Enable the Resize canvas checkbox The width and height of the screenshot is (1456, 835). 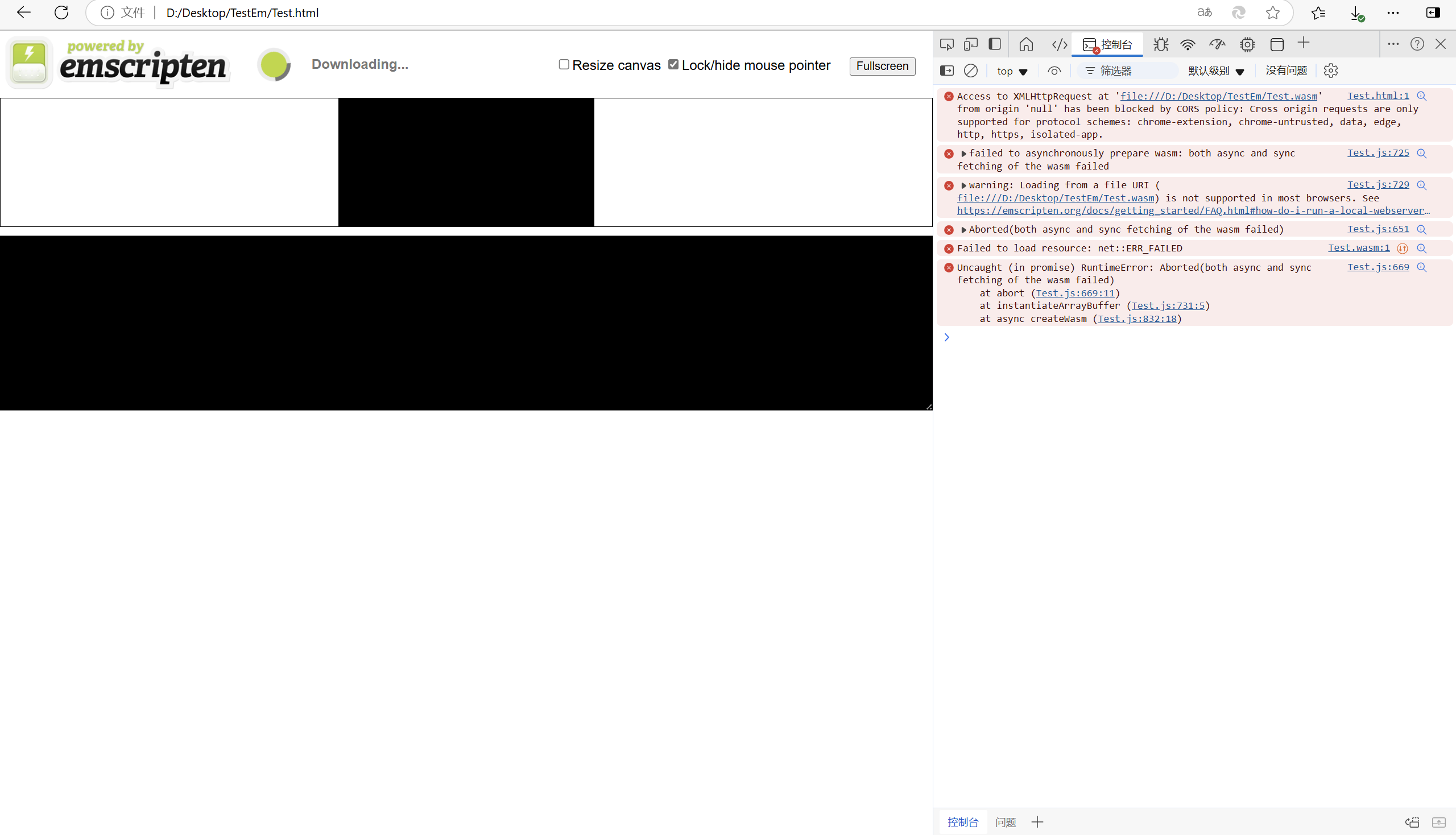point(564,64)
